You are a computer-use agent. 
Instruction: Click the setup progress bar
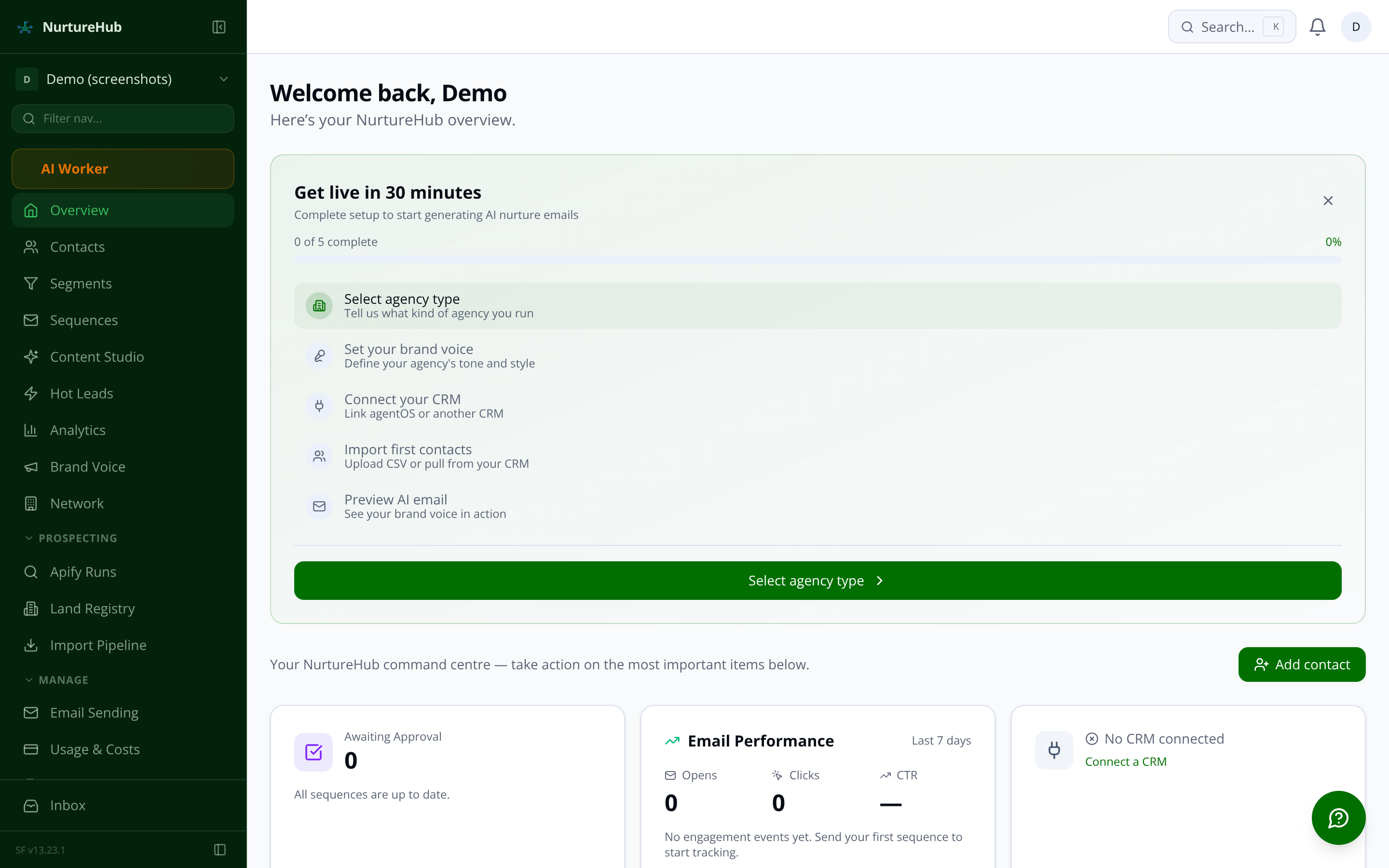(817, 260)
